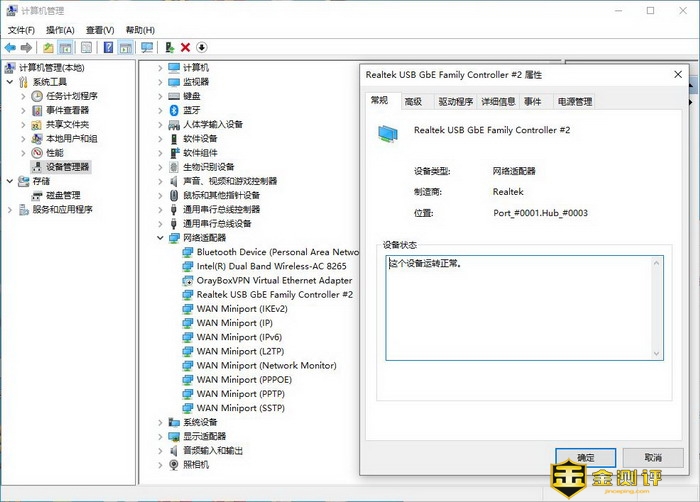Switch to the 驱动程序 tab
The height and width of the screenshot is (502, 700).
pyautogui.click(x=455, y=101)
